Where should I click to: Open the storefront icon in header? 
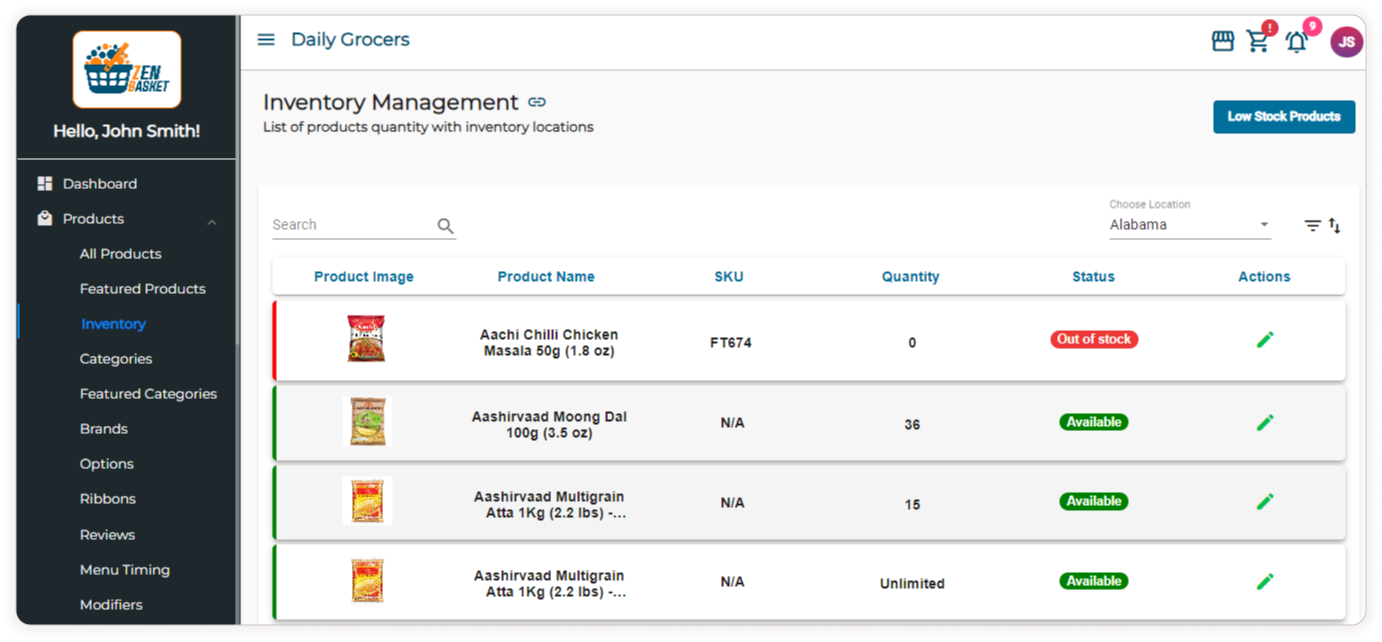point(1222,41)
